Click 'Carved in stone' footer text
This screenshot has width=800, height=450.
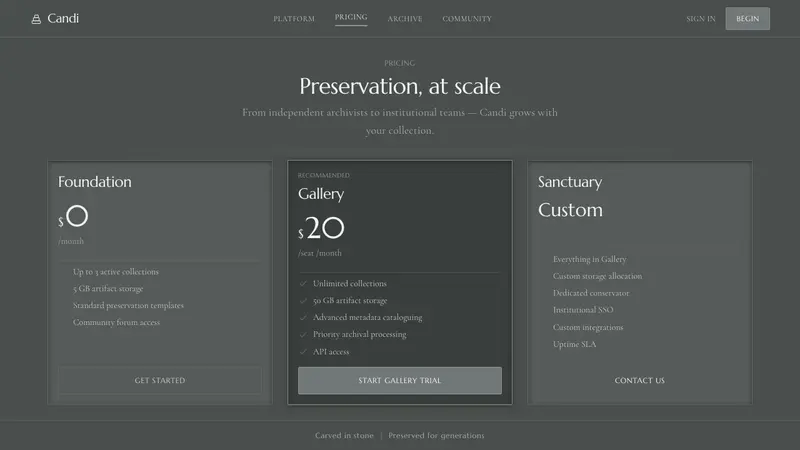tap(344, 435)
